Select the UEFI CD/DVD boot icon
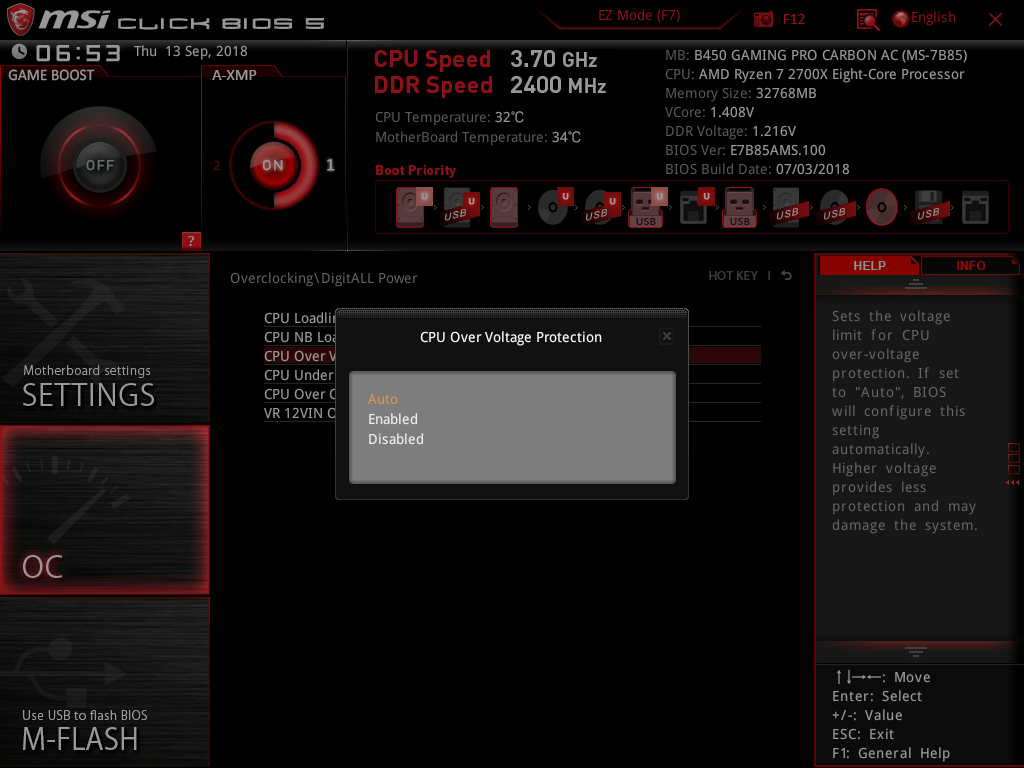This screenshot has width=1024, height=768. pyautogui.click(x=554, y=207)
